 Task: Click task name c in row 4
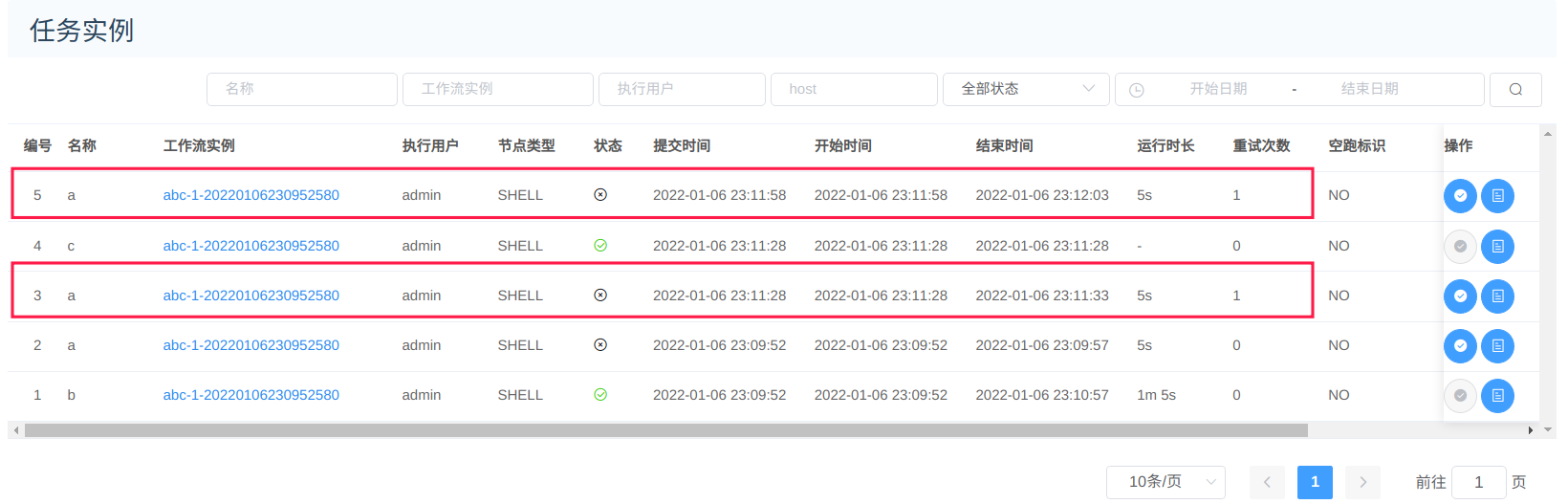(71, 246)
